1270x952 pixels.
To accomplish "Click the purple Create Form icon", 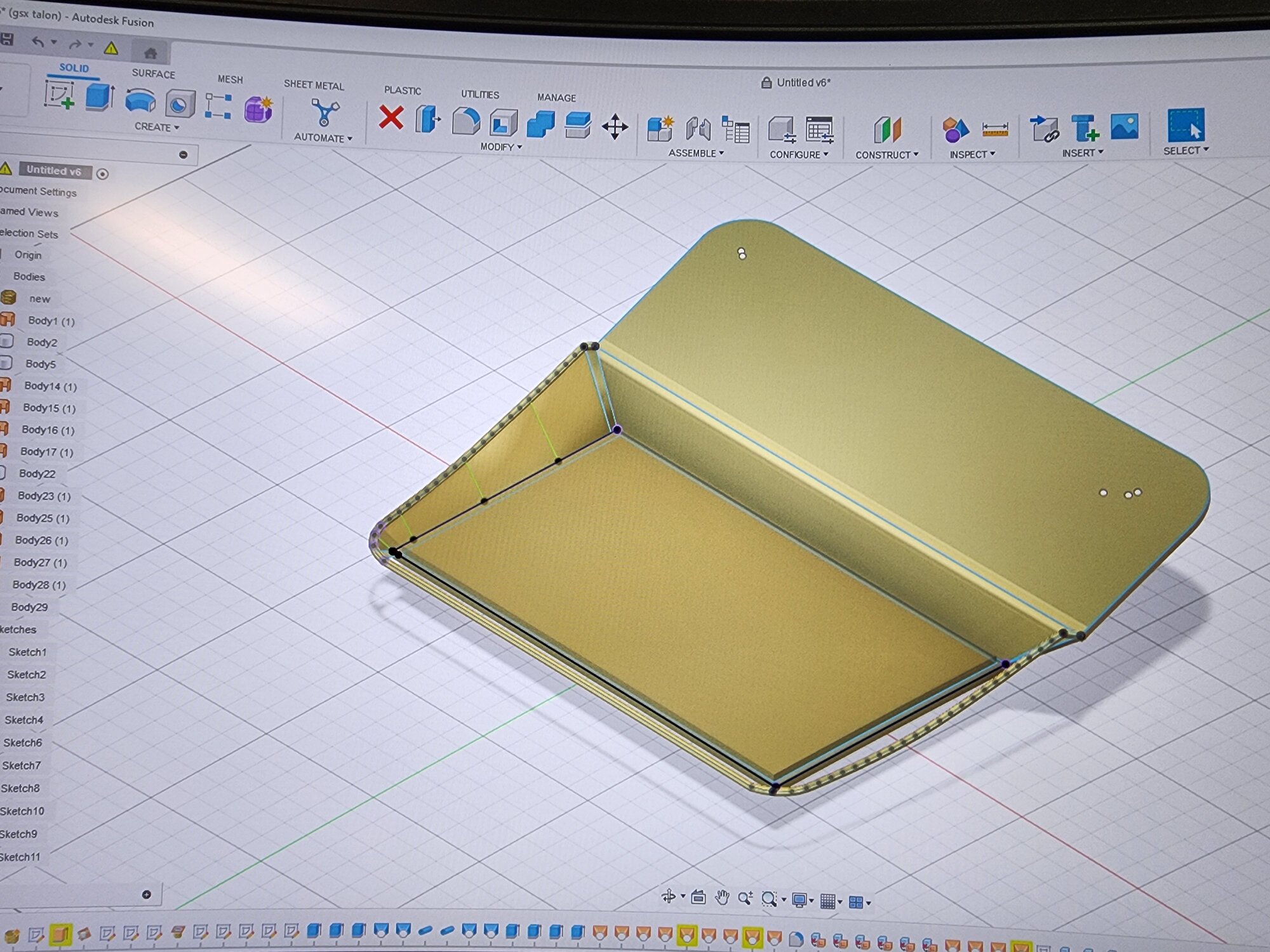I will pyautogui.click(x=258, y=109).
